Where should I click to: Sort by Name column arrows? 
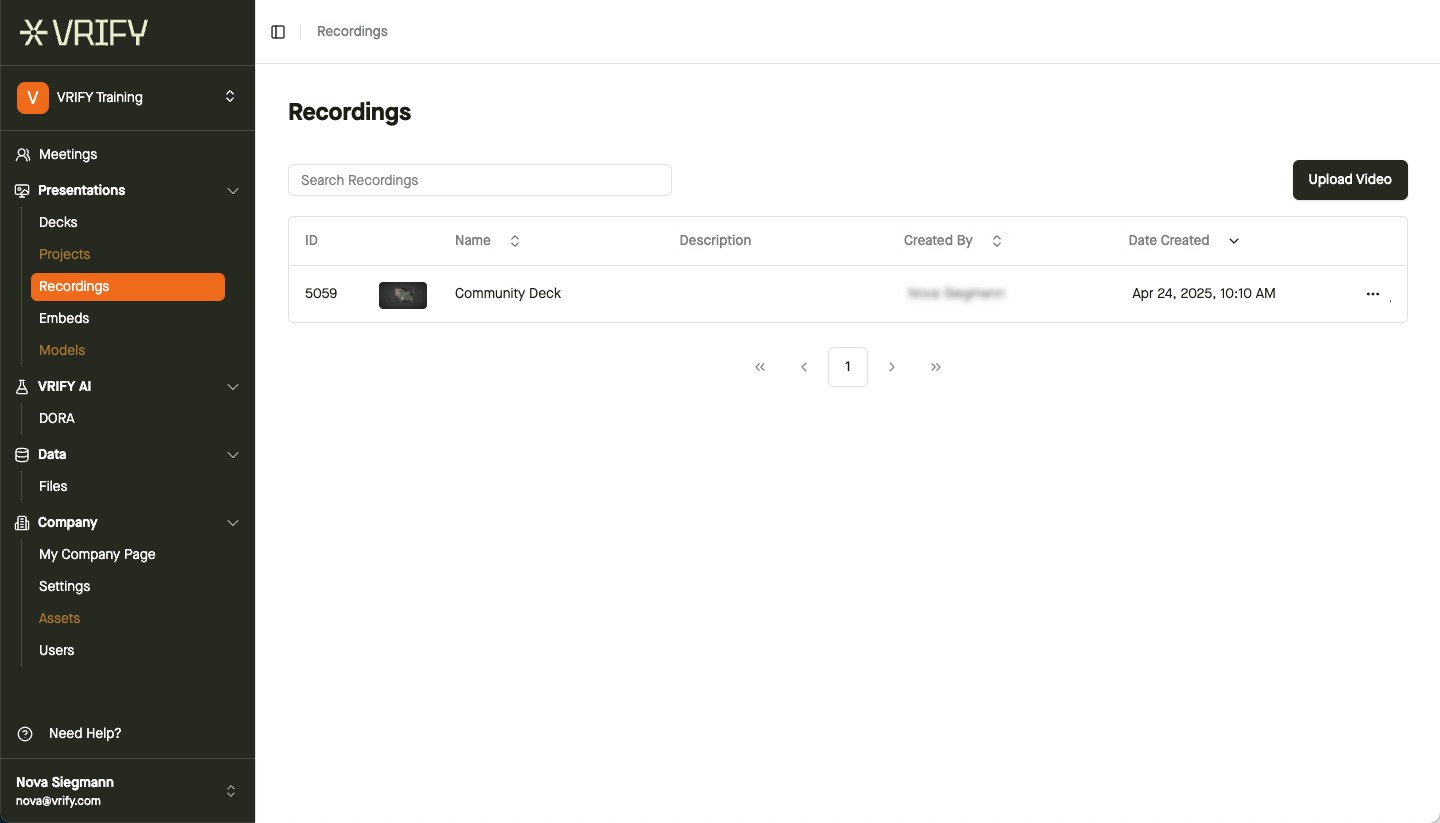(515, 241)
